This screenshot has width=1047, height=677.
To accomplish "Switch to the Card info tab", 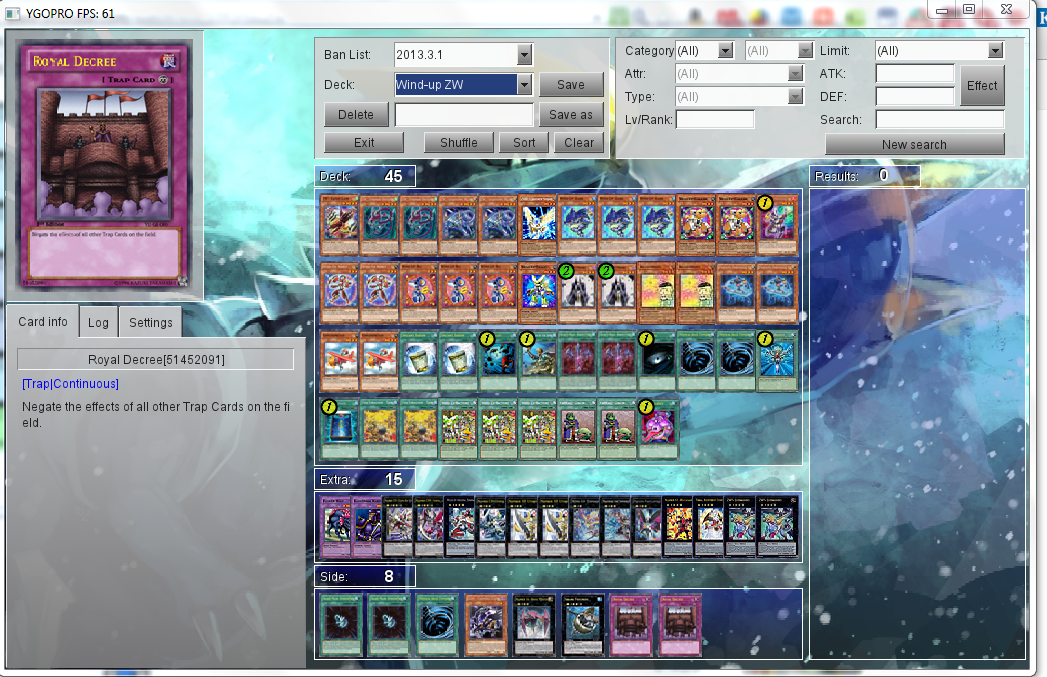I will [43, 322].
